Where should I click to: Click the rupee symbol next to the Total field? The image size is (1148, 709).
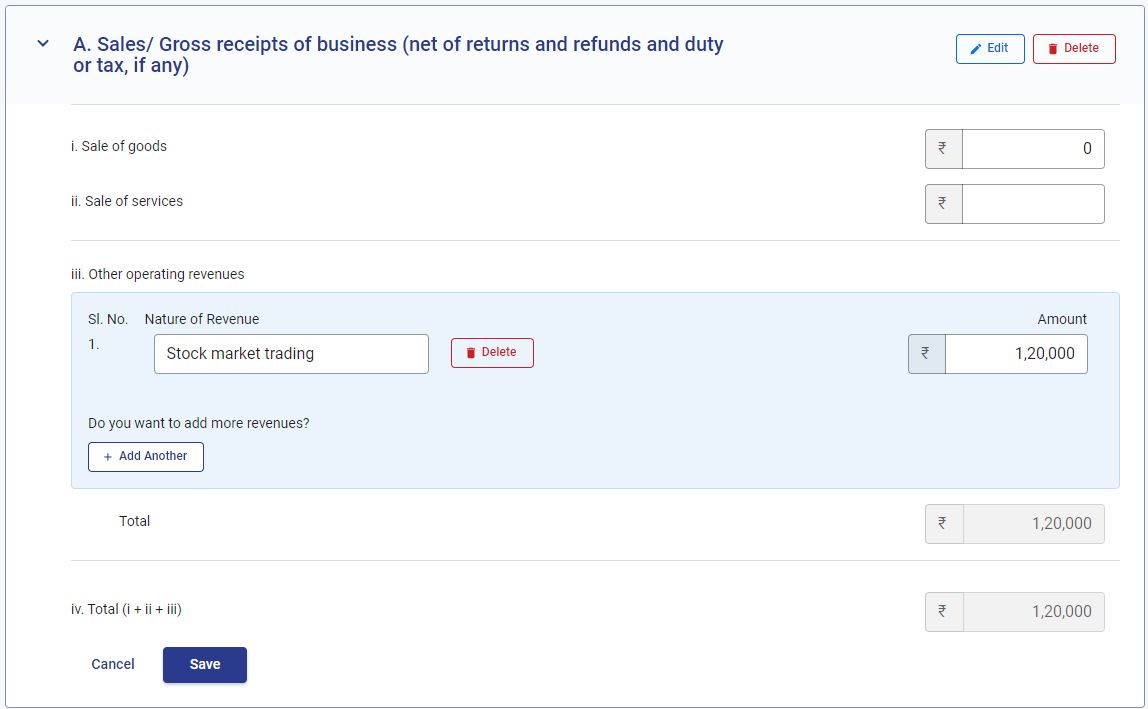(943, 524)
